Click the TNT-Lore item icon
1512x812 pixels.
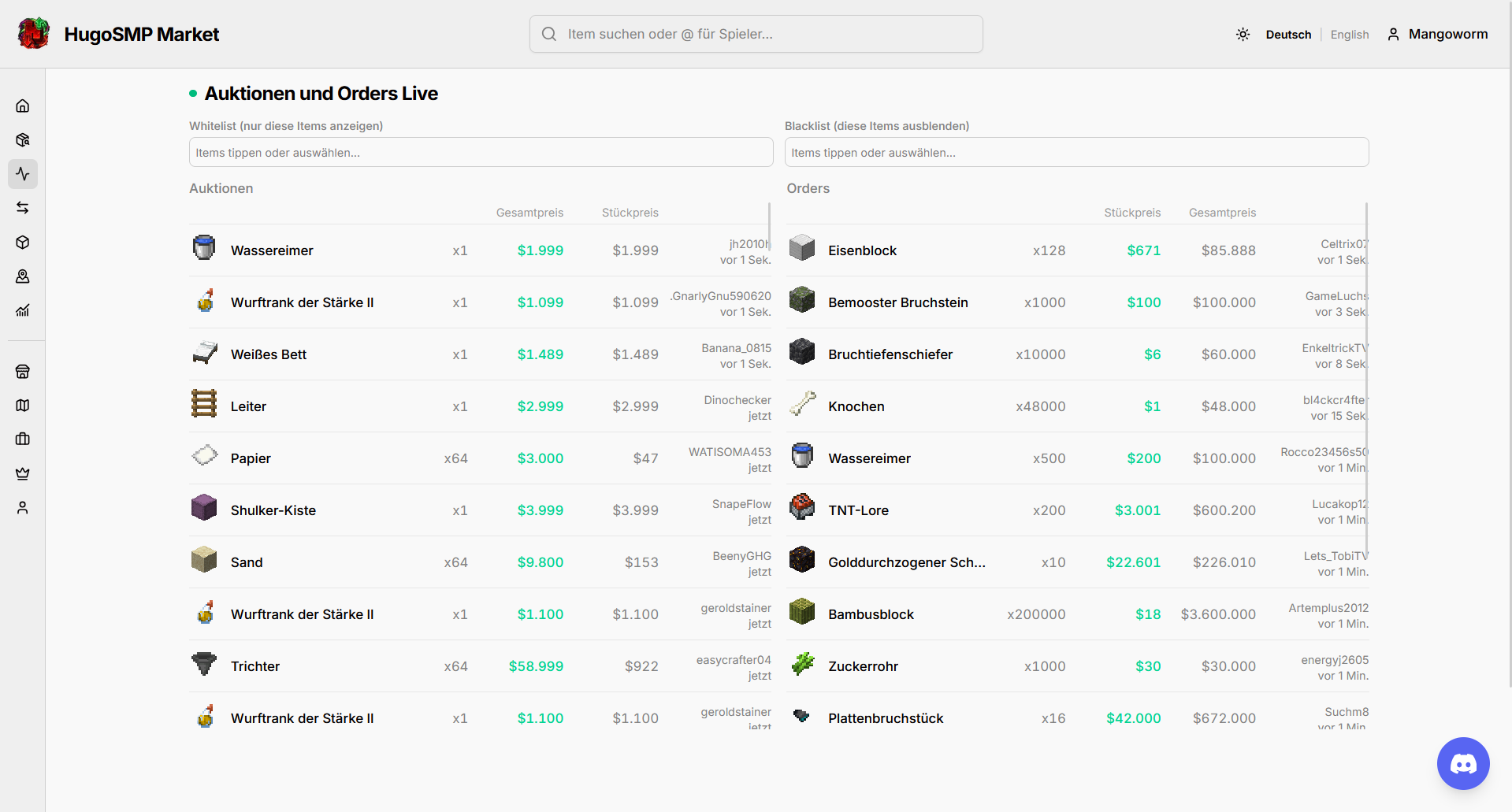(x=802, y=506)
